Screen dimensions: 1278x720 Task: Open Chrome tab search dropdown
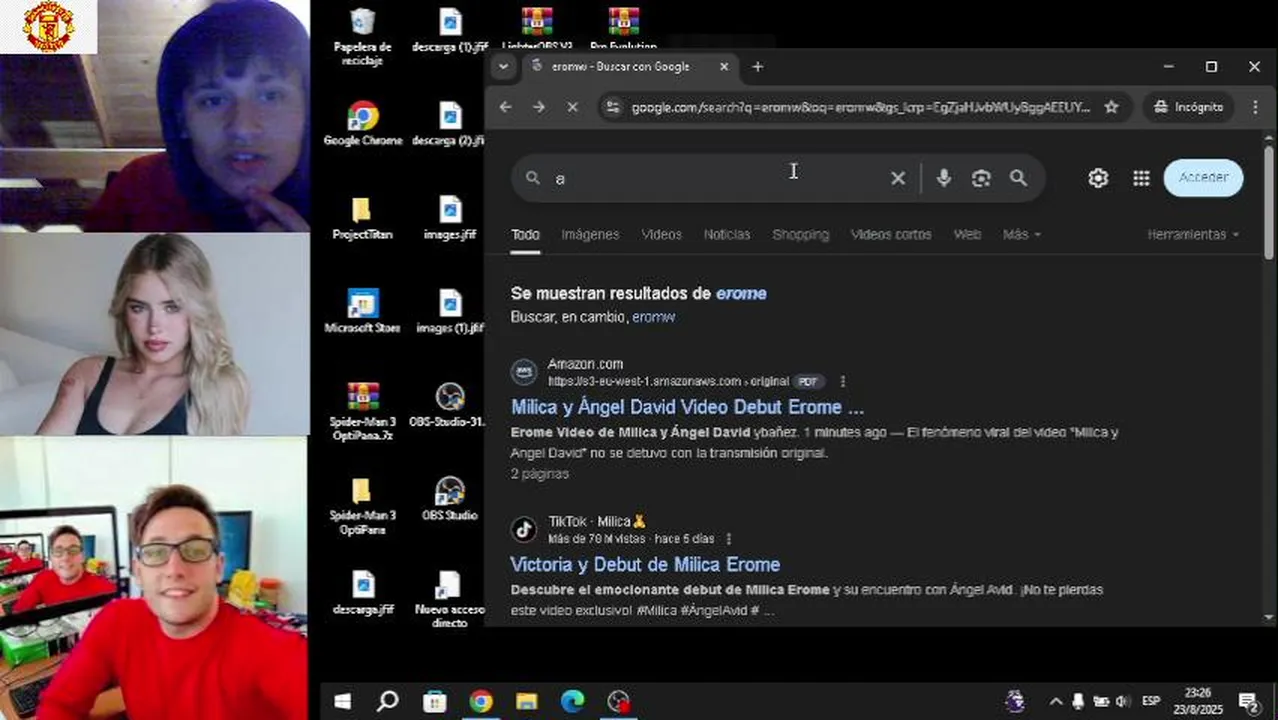point(503,67)
